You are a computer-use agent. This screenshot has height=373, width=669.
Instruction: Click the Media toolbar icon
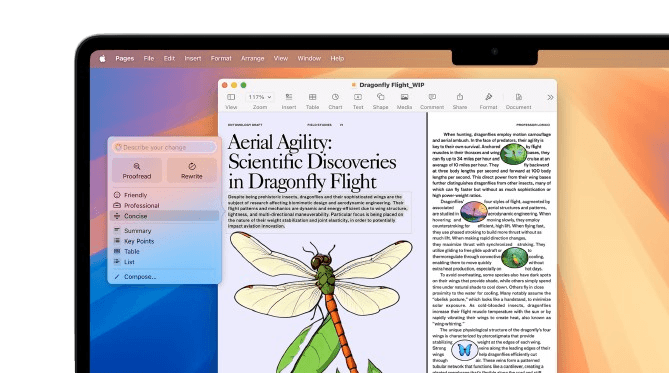coord(404,97)
